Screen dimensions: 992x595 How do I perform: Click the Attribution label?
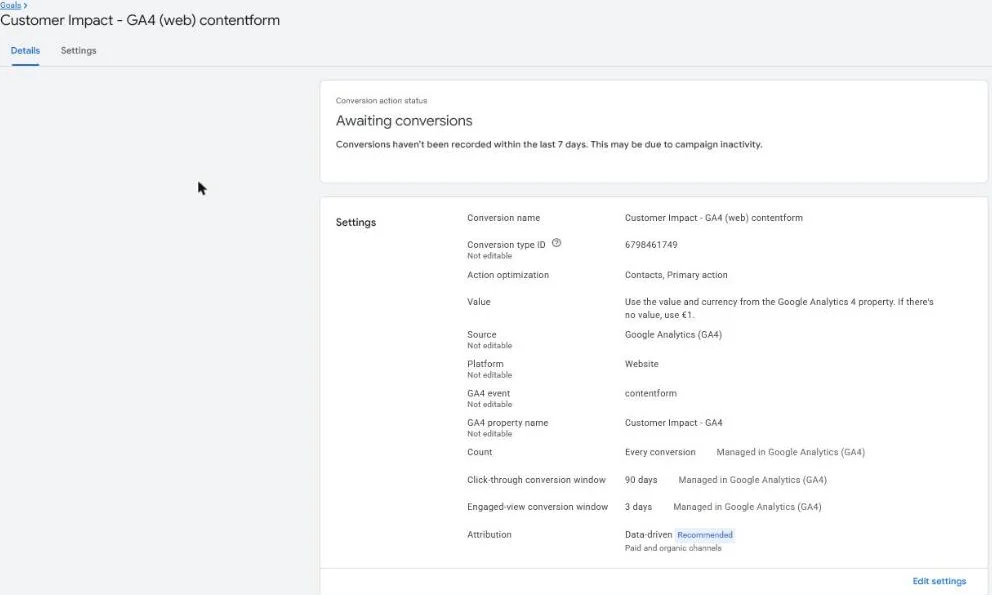[x=489, y=535]
